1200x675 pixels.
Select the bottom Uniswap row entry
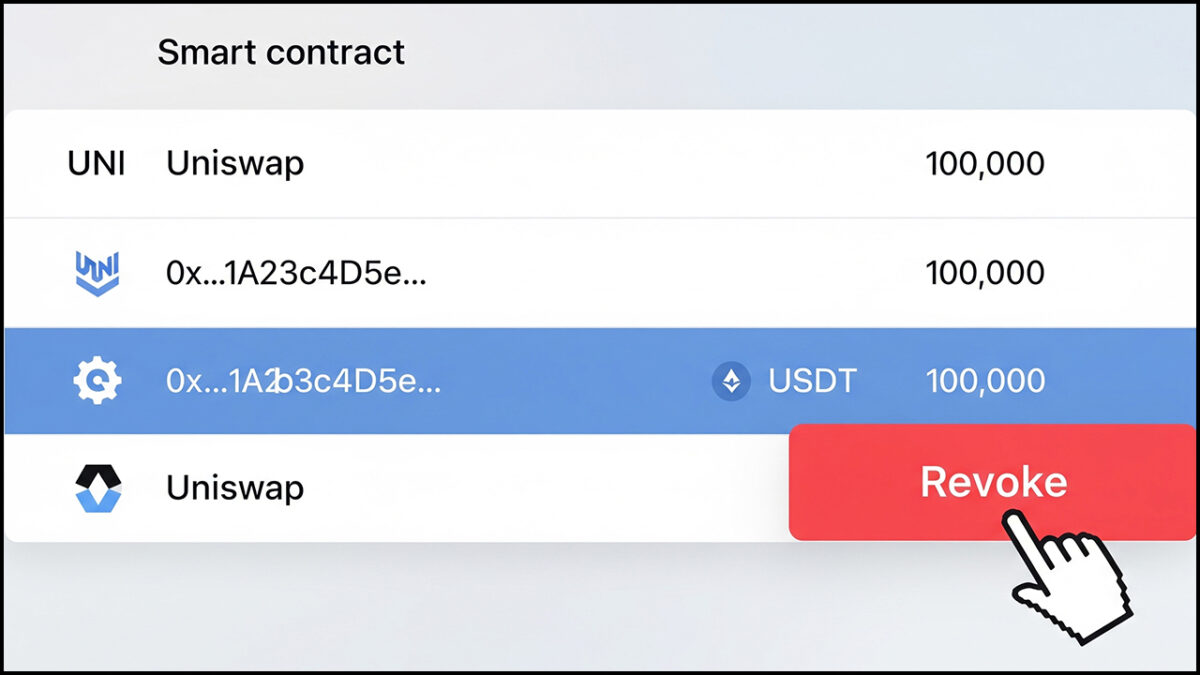(235, 488)
